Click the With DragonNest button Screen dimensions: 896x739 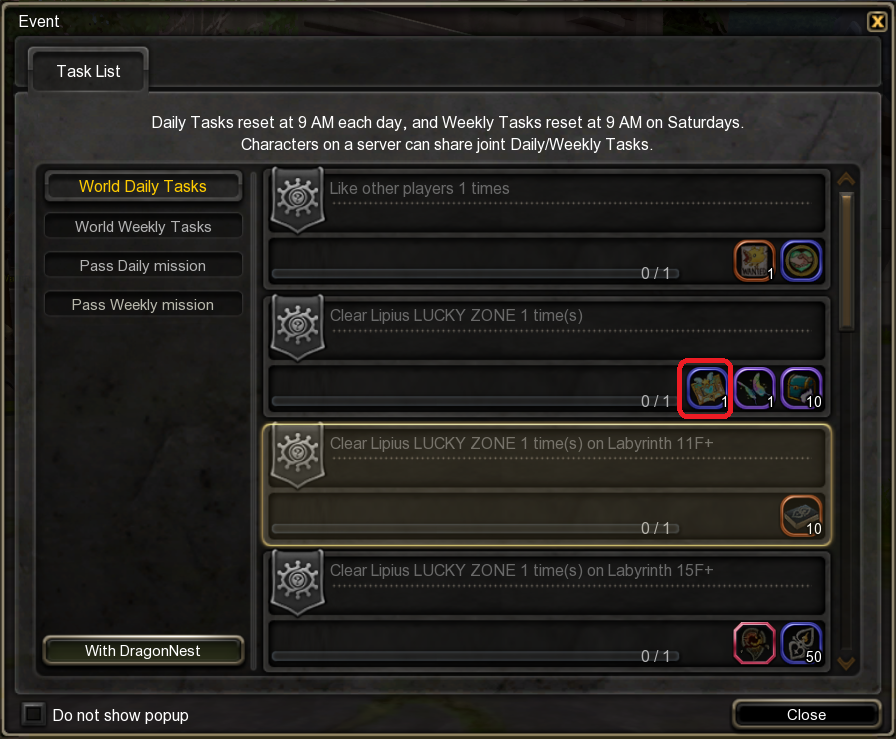(x=143, y=650)
